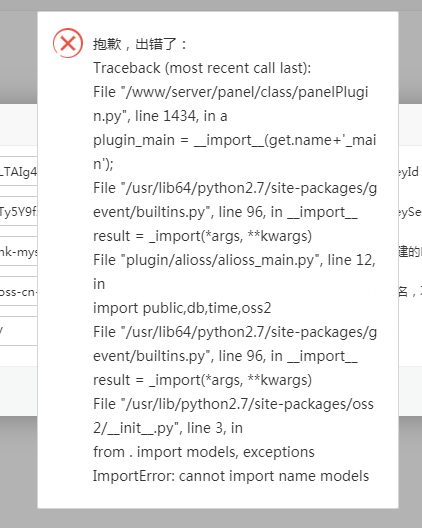Click the input field containing LTAIg4
The width and height of the screenshot is (422, 528).
point(19,171)
